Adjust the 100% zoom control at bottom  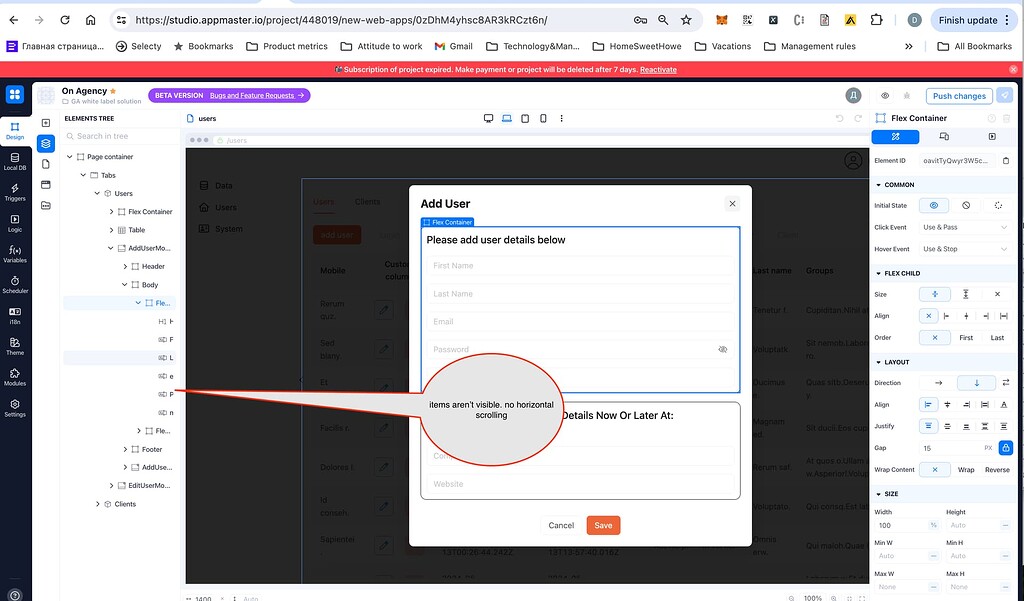pyautogui.click(x=813, y=597)
